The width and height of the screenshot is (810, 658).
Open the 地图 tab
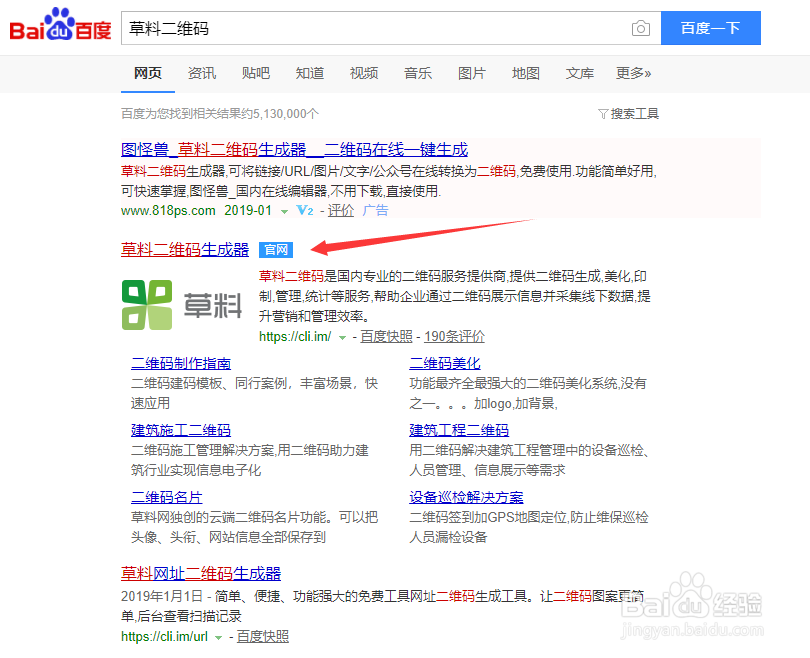click(526, 73)
